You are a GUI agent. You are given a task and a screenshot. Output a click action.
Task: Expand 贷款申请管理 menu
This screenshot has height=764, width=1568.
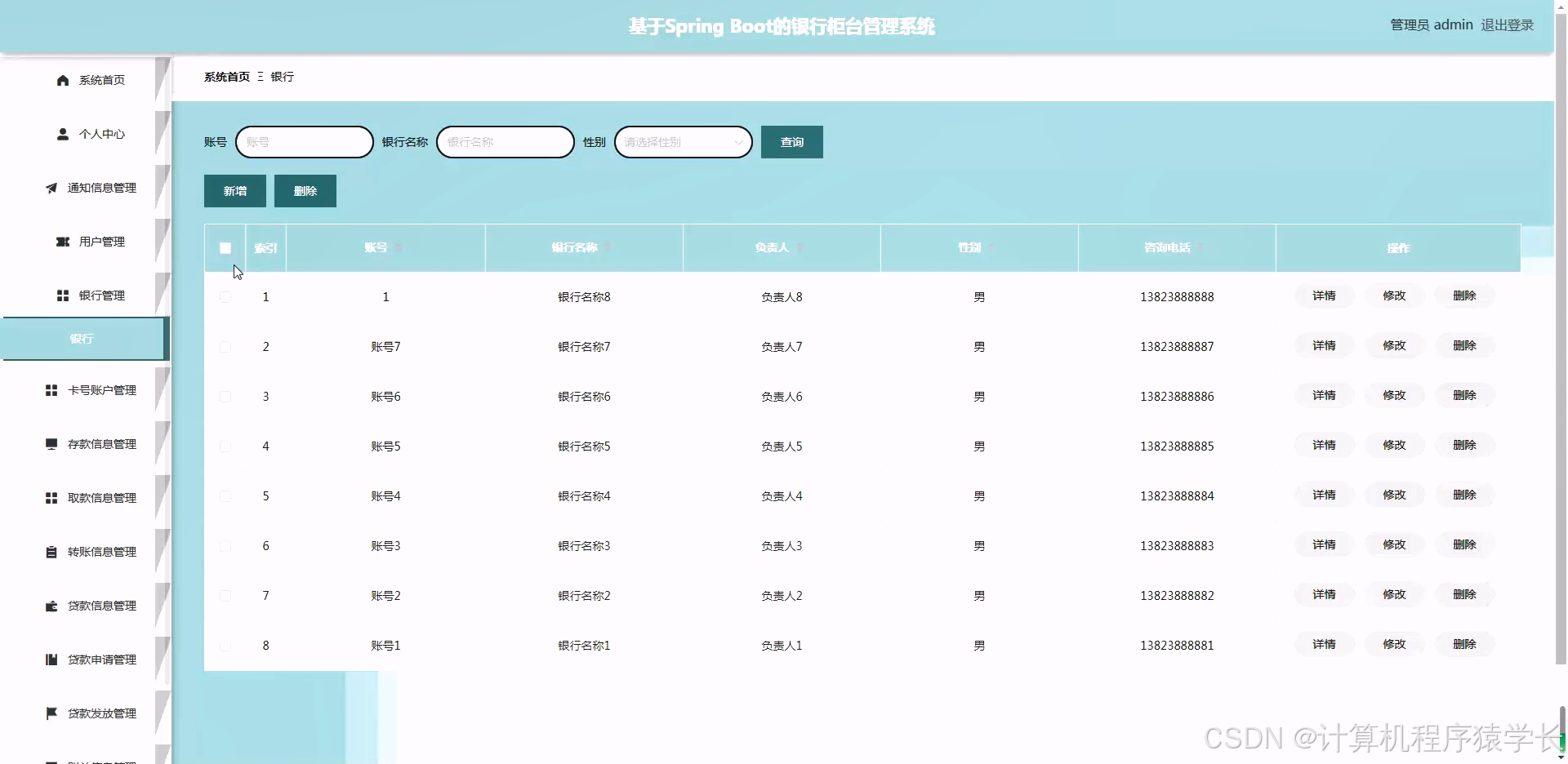tap(86, 660)
